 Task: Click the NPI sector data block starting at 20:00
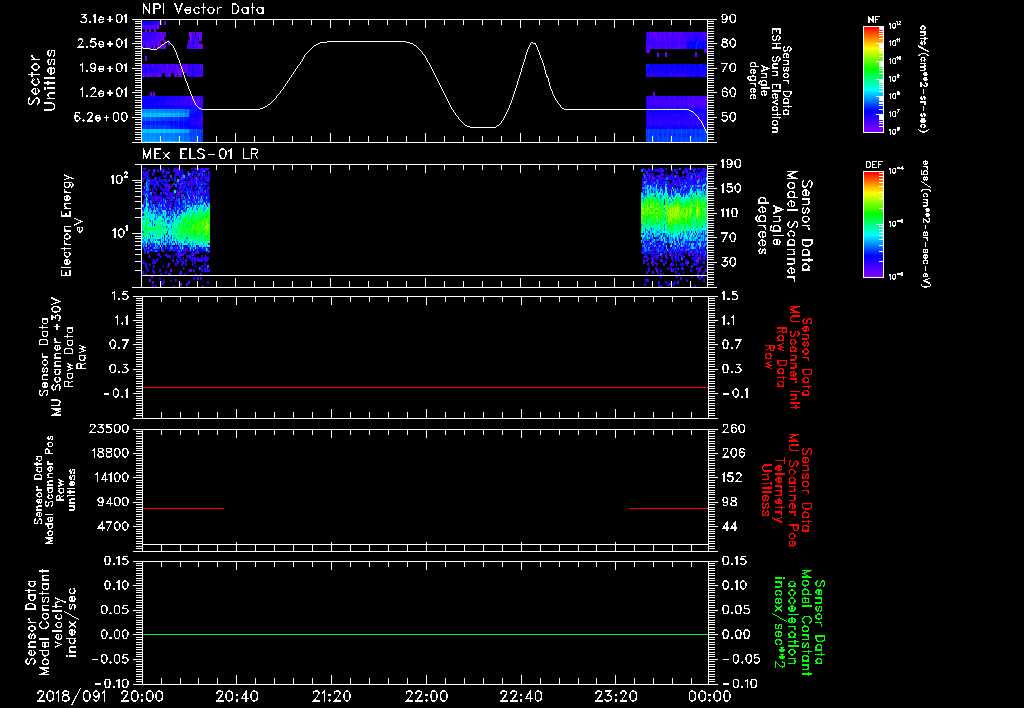point(172,81)
